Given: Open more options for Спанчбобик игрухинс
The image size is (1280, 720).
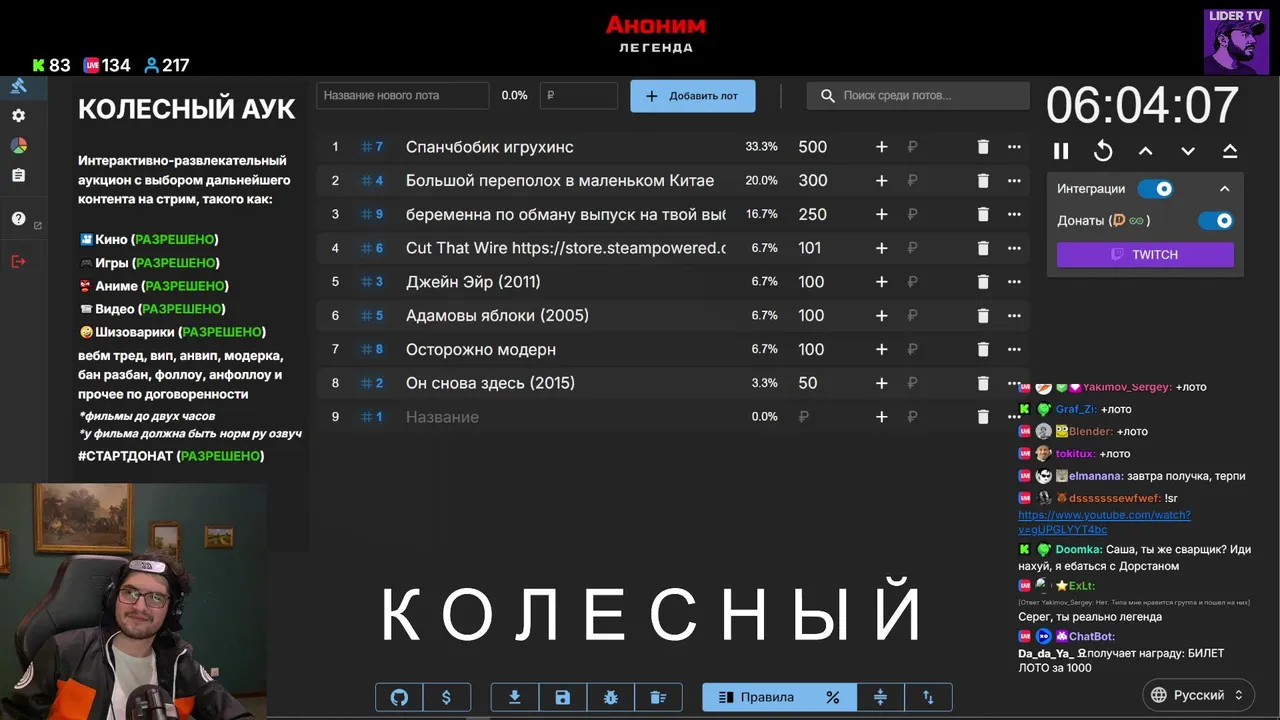Looking at the screenshot, I should click(1014, 147).
